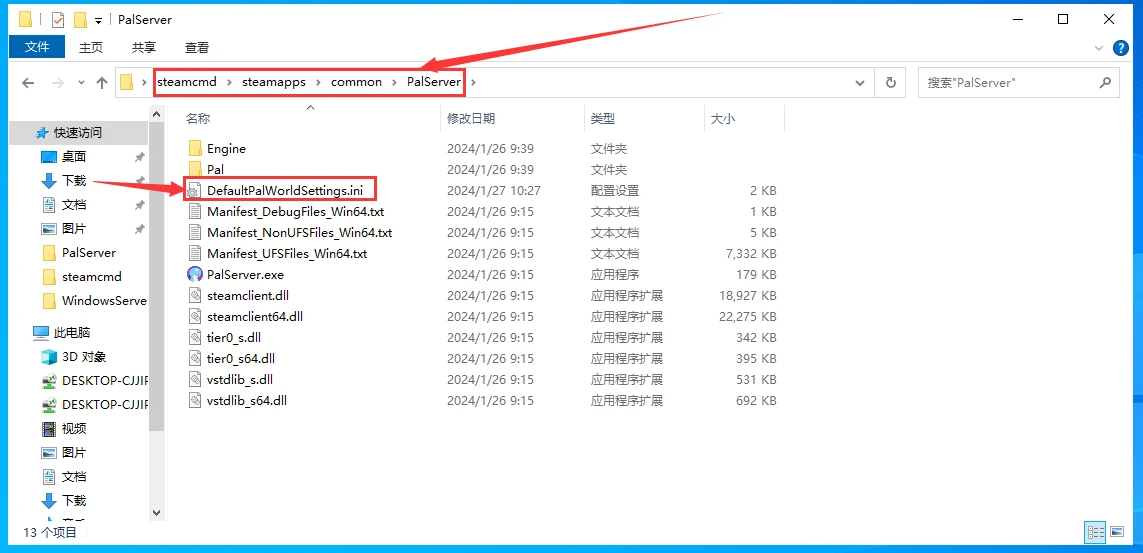Viewport: 1143px width, 553px height.
Task: Click the Manifest_UFSFiles_Win64.txt file icon
Action: [x=195, y=254]
